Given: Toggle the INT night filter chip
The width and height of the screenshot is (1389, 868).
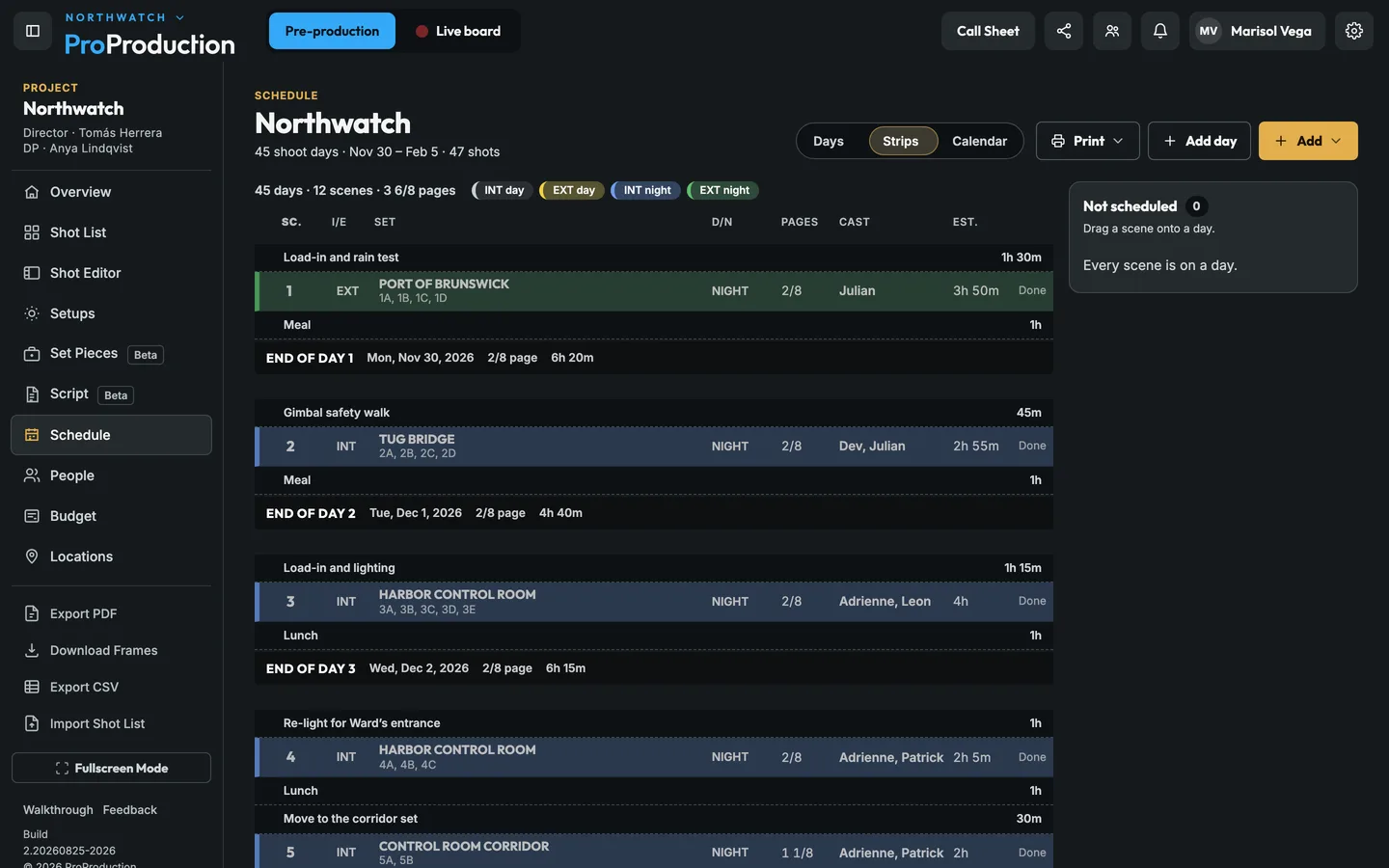Looking at the screenshot, I should coord(645,190).
